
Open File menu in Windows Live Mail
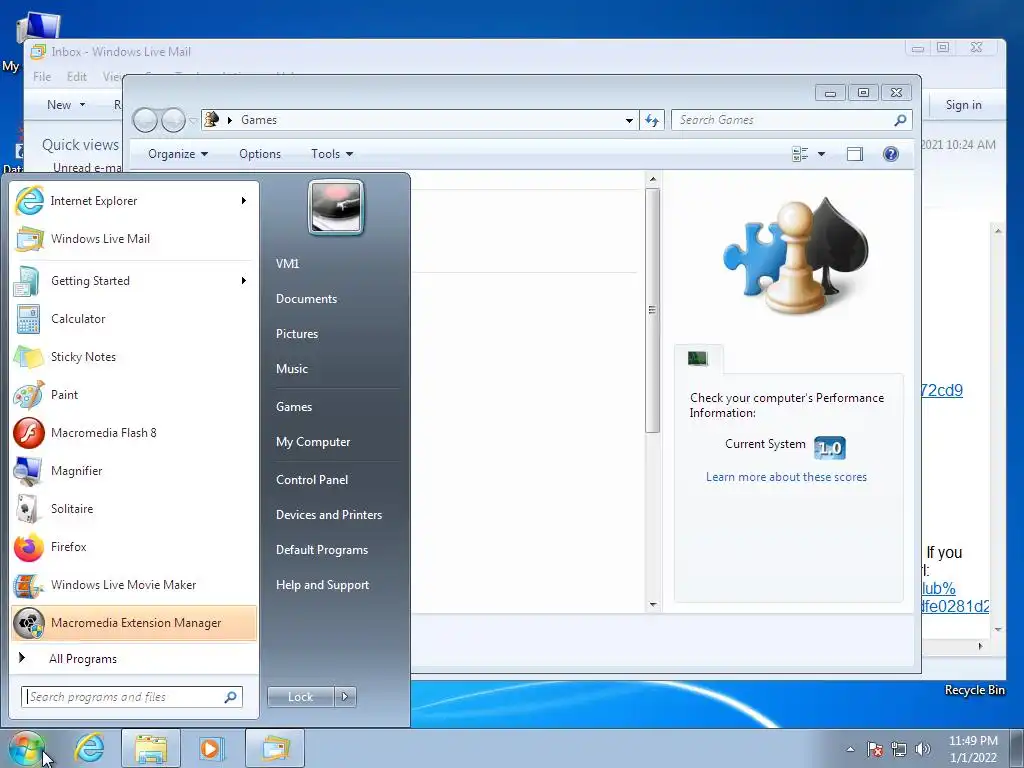tap(42, 76)
